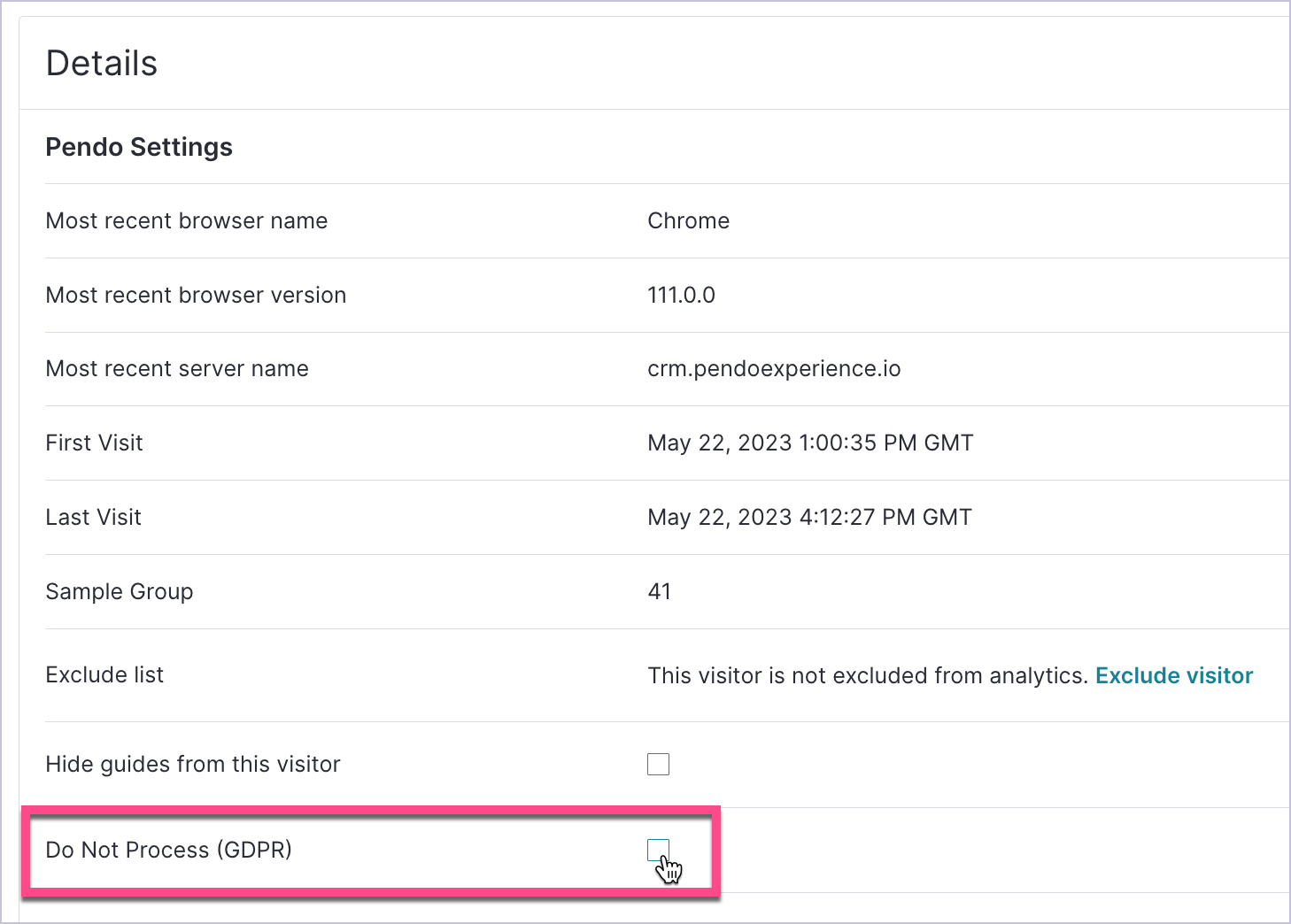1291x924 pixels.
Task: Click the Hide guides from this visitor label
Action: (x=193, y=764)
